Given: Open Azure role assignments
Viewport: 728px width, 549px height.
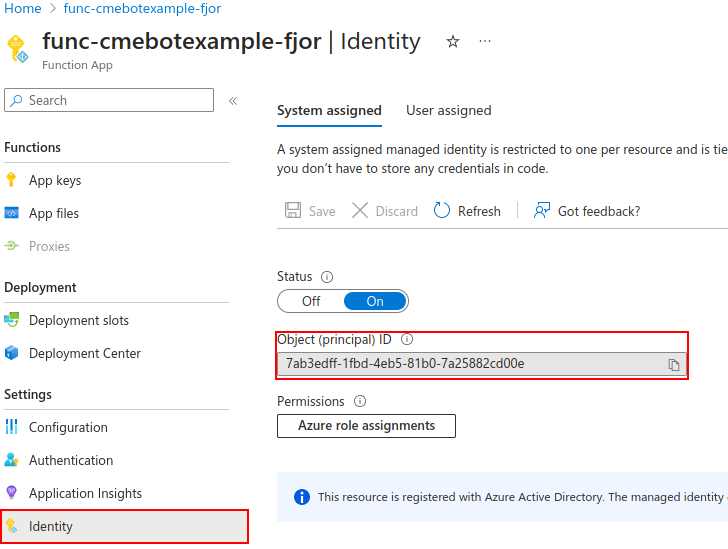Looking at the screenshot, I should tap(366, 426).
